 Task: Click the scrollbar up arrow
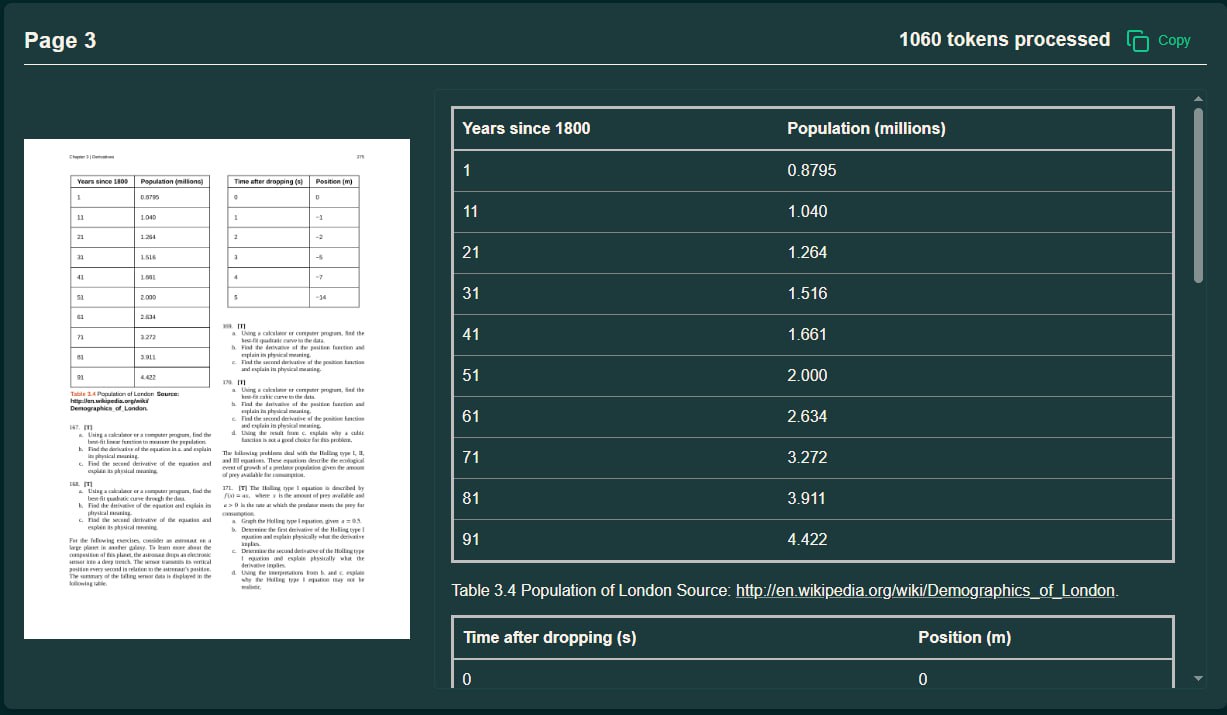click(1198, 98)
